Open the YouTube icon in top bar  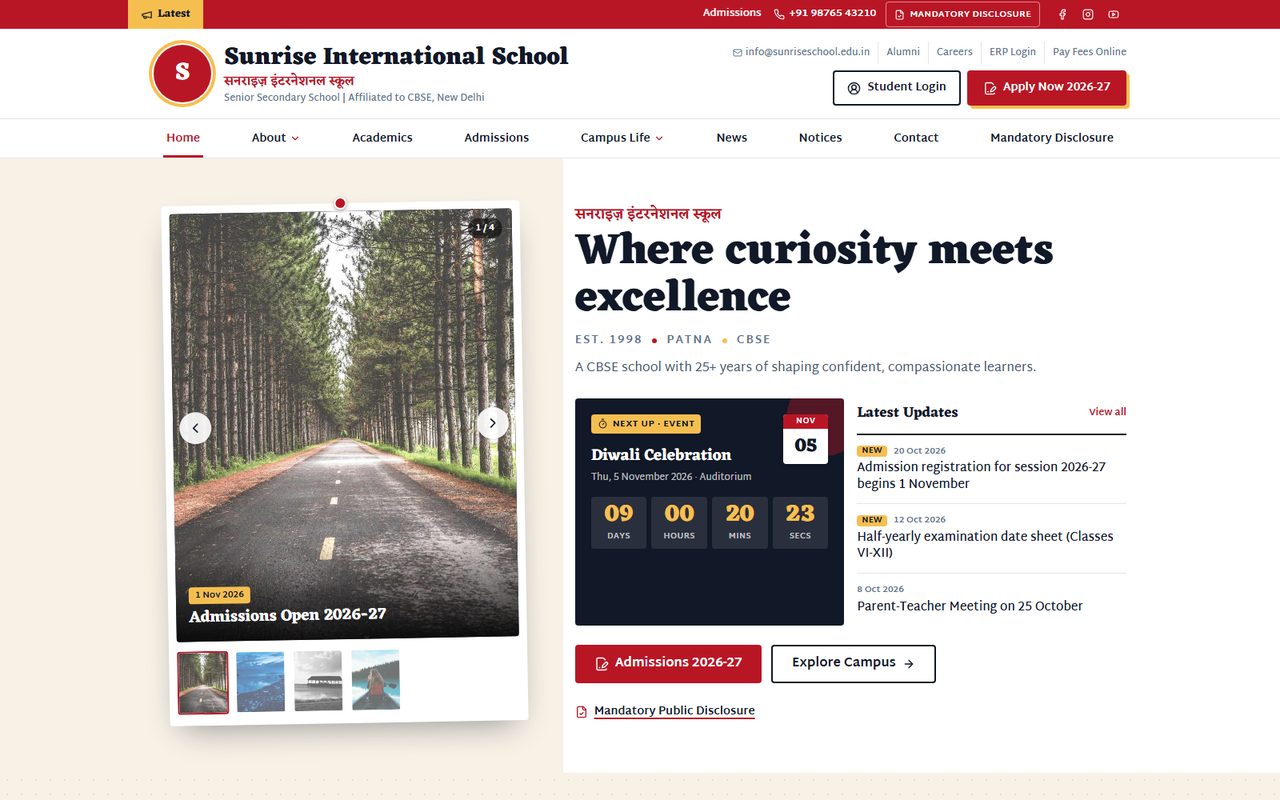[x=1113, y=14]
